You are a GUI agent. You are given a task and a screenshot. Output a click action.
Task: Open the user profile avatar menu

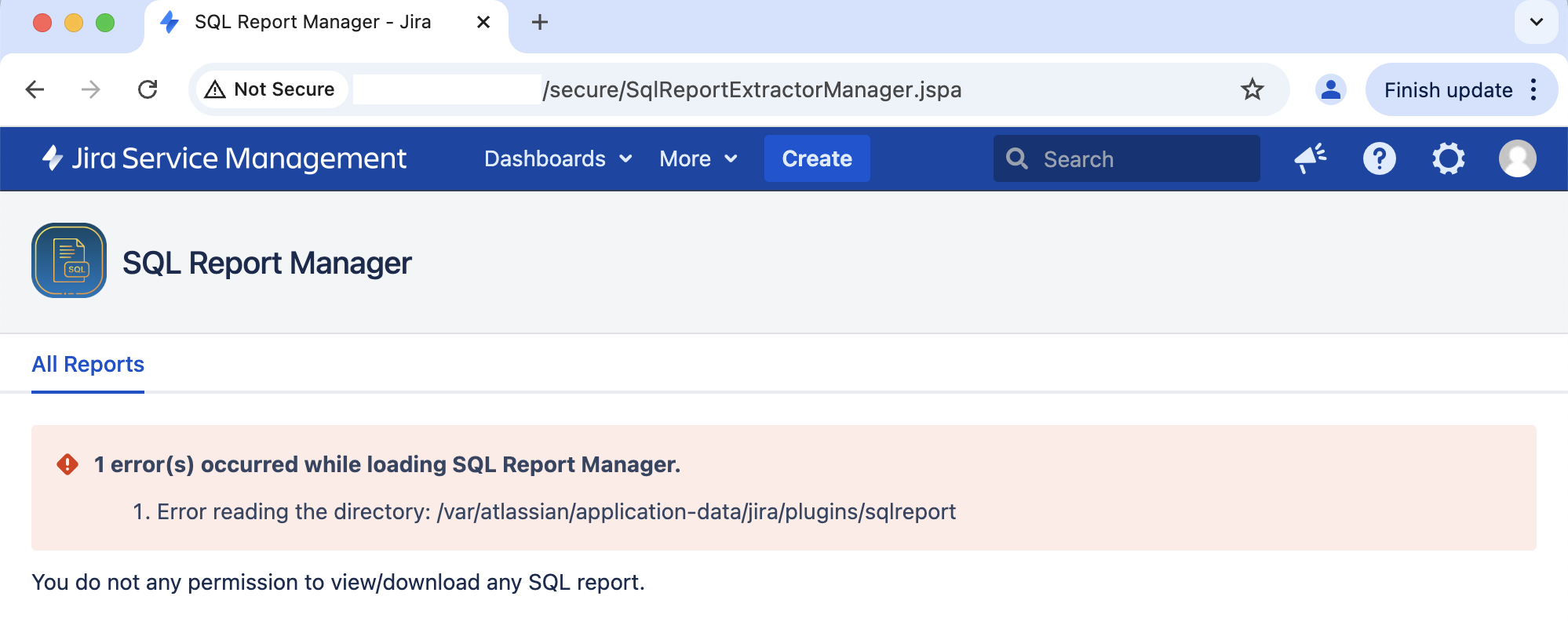pos(1517,159)
